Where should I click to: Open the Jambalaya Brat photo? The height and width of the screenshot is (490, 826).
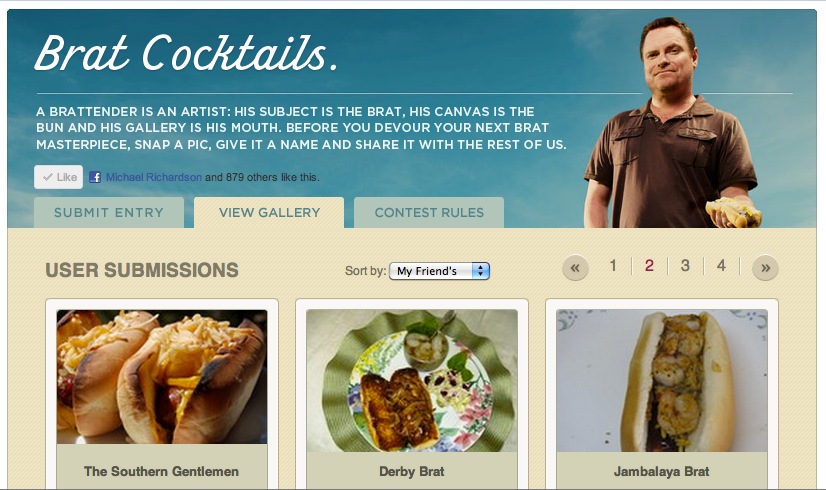point(662,380)
